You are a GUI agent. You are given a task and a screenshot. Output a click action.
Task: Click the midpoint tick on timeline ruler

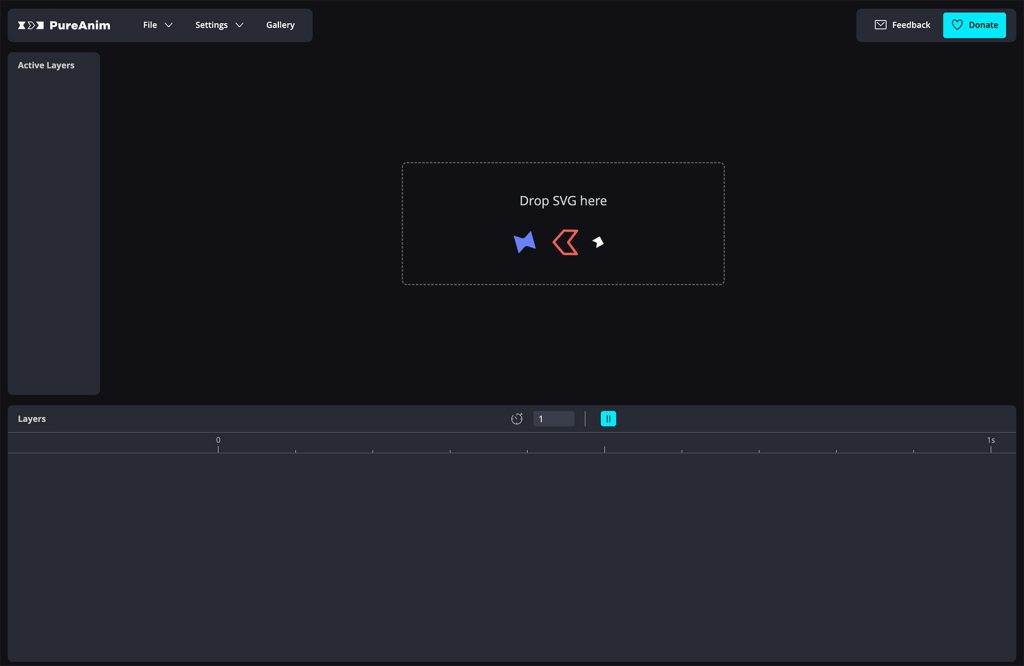605,449
